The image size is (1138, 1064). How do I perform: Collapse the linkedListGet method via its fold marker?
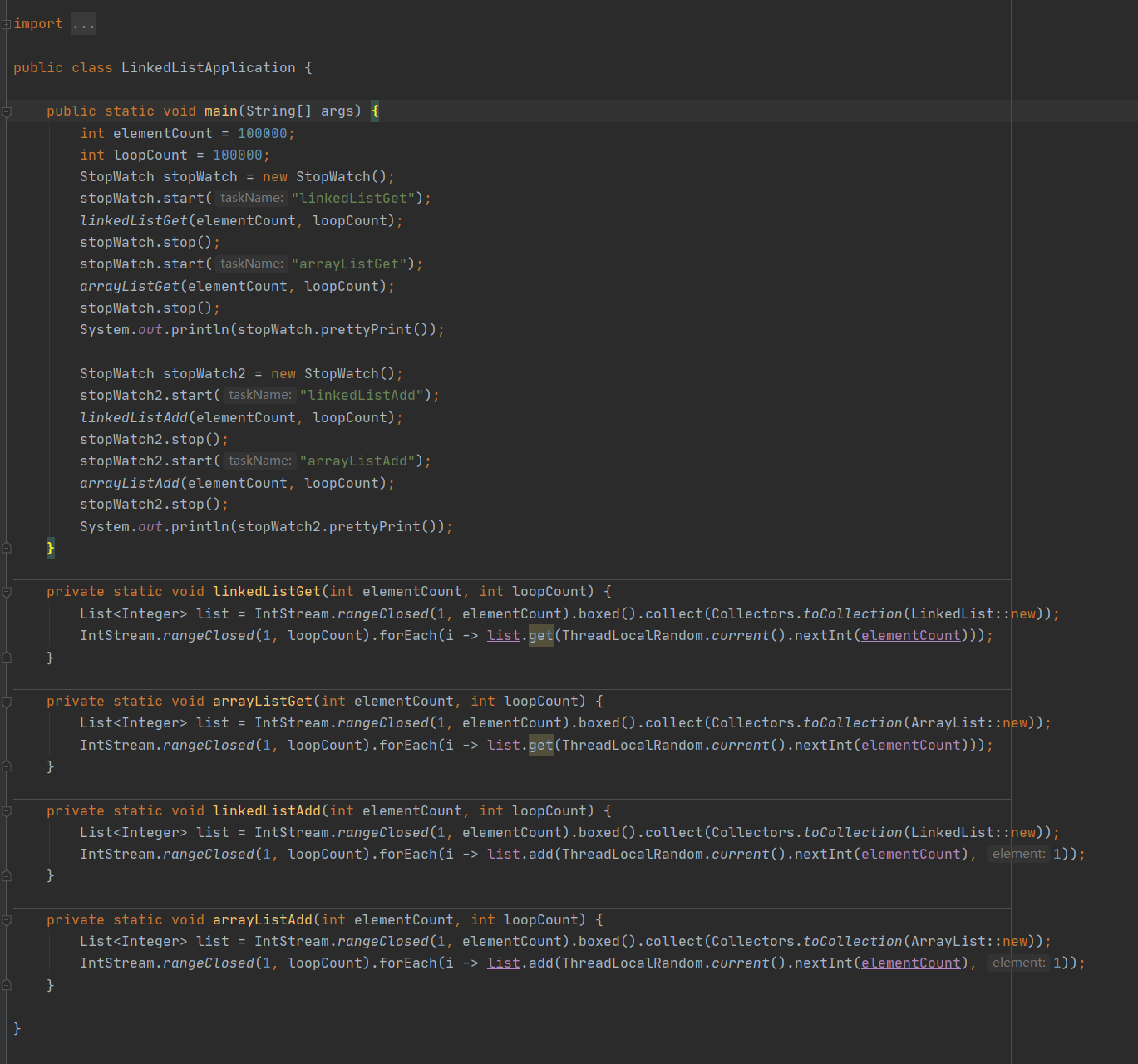[x=6, y=593]
